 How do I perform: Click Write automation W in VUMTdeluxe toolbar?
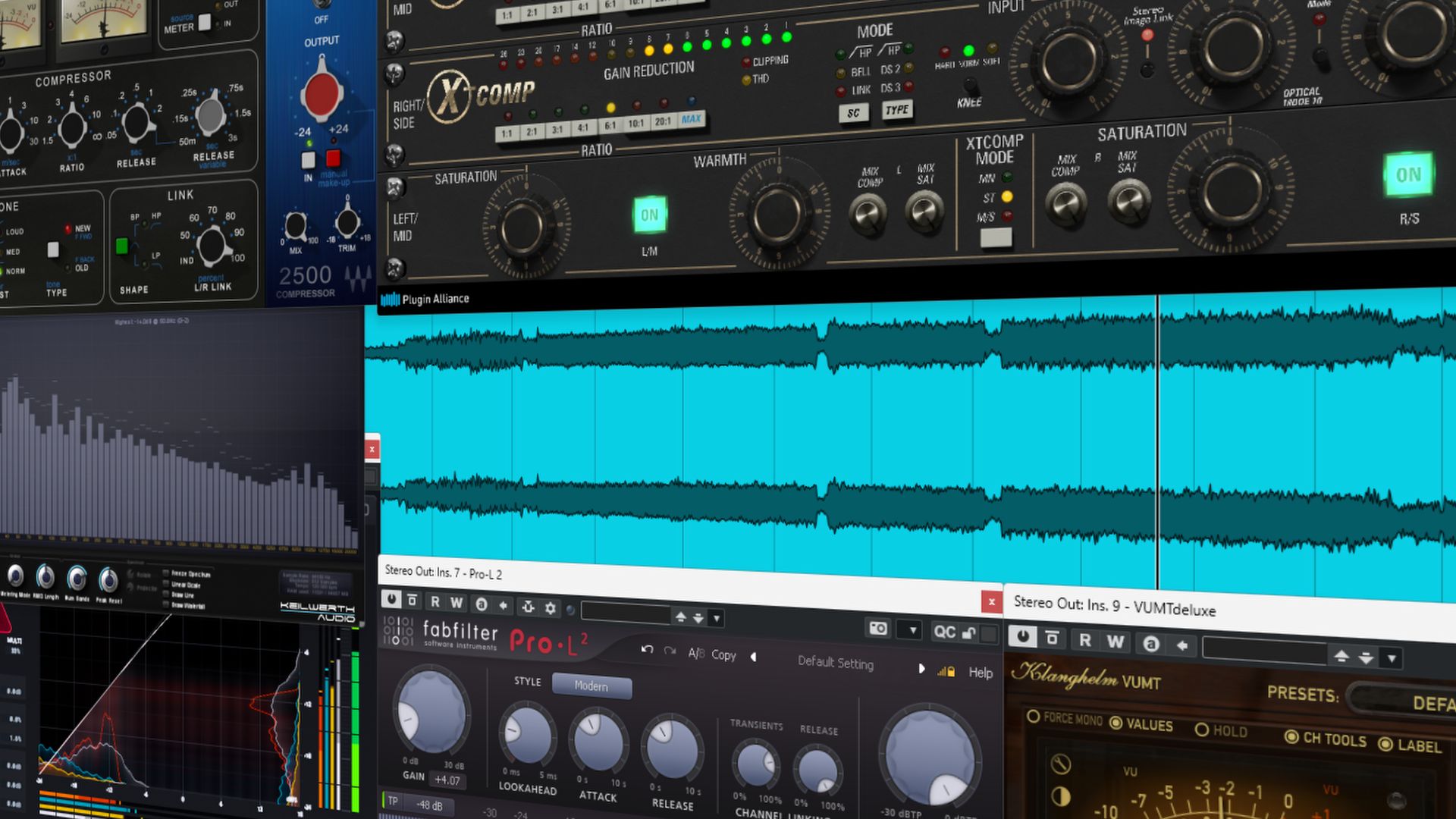coord(1115,642)
